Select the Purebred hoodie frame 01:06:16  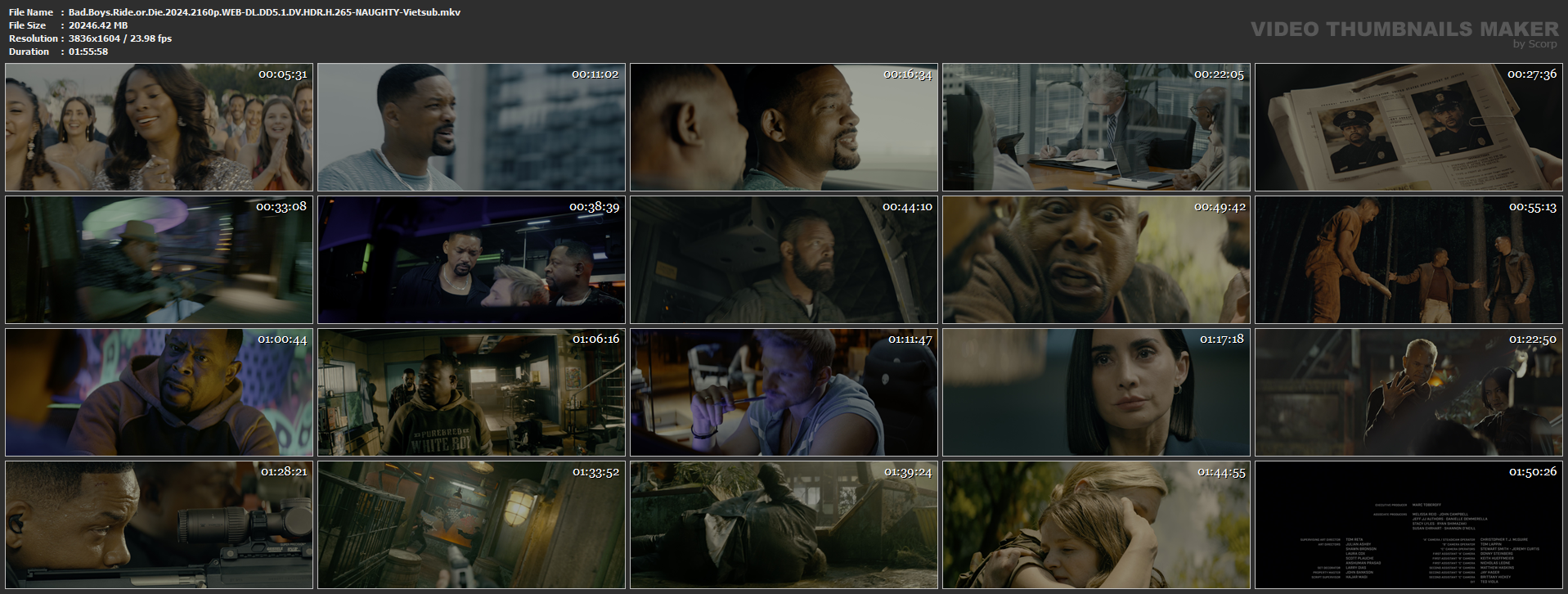[x=471, y=393]
